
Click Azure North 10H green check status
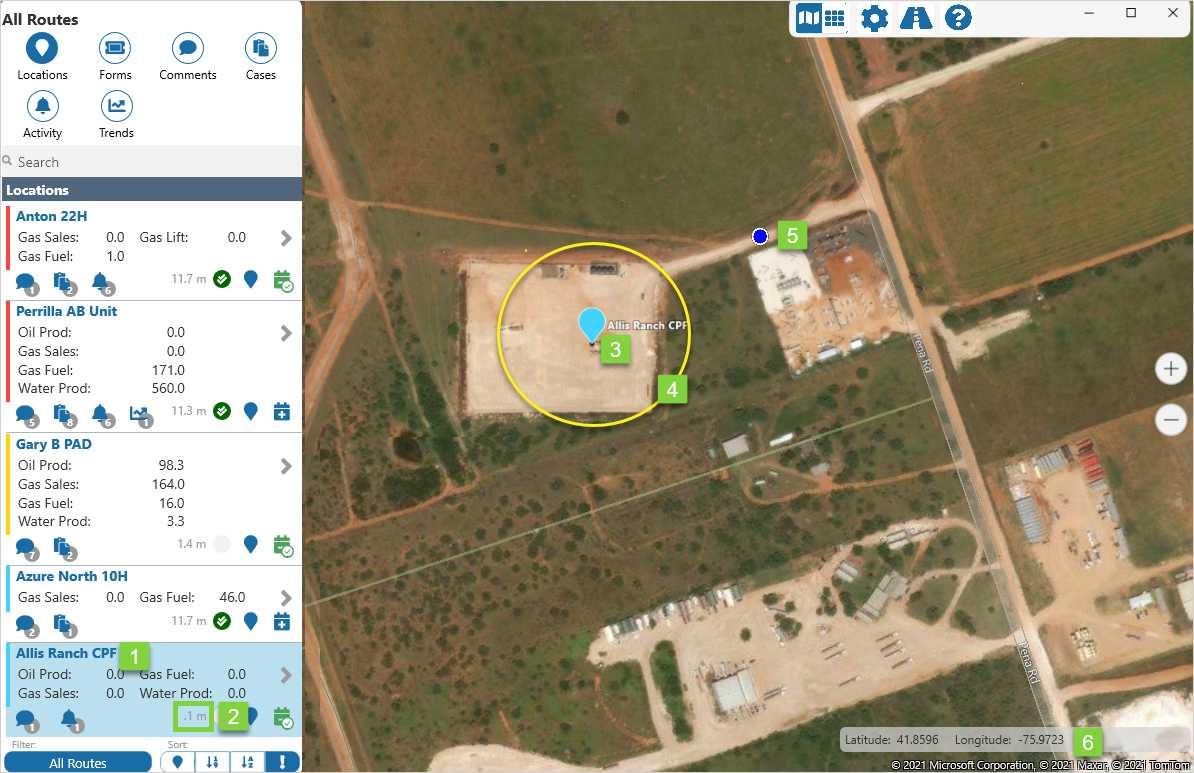pos(222,621)
